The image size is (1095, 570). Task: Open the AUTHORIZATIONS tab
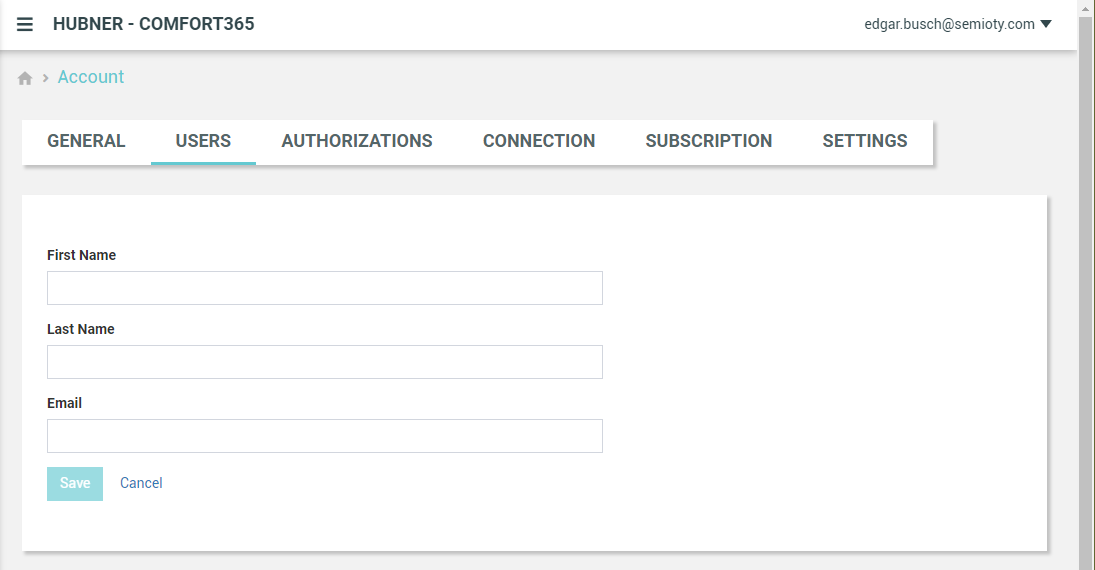click(x=357, y=141)
